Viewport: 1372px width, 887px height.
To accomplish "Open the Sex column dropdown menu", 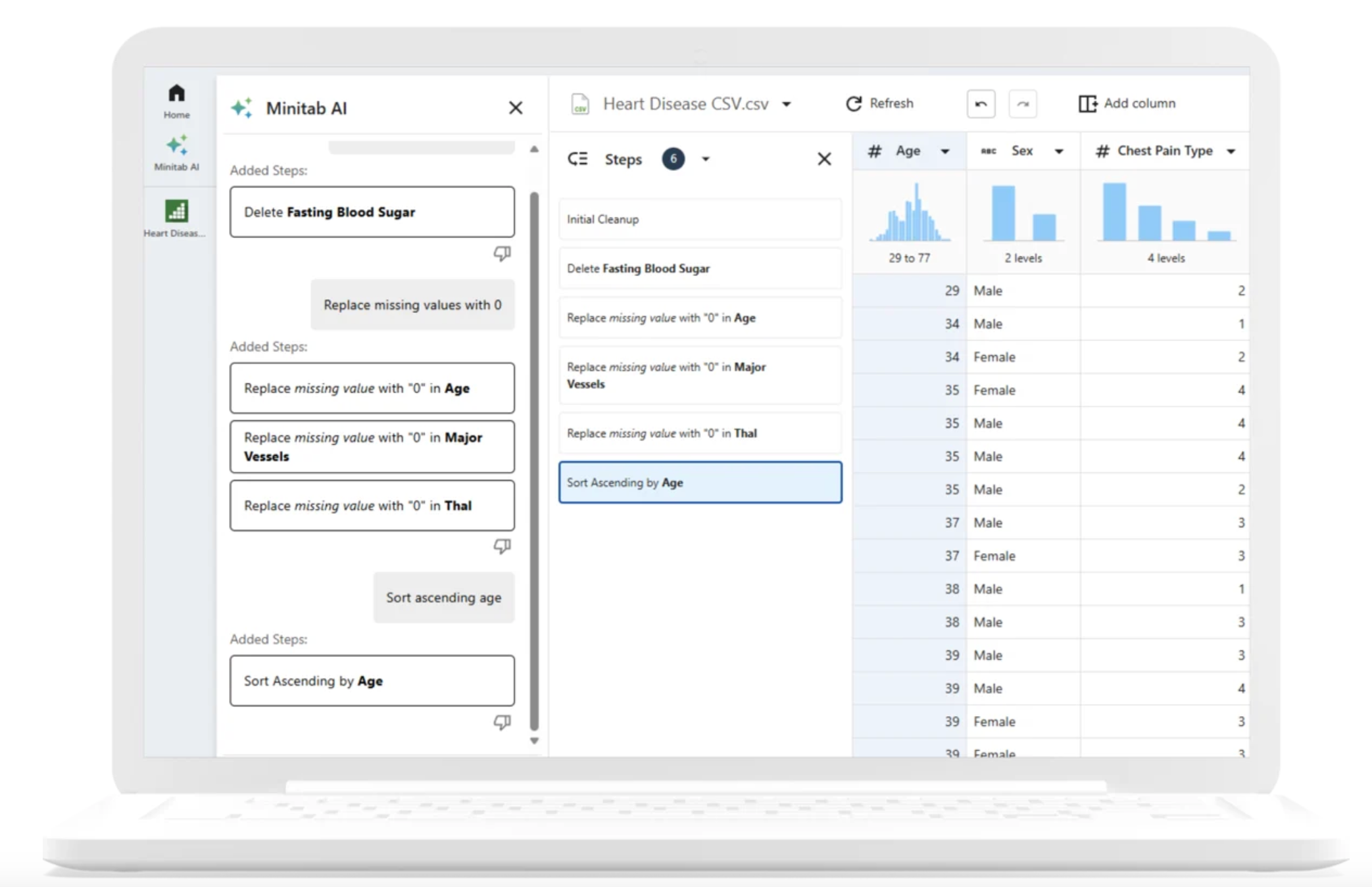I will (1059, 151).
